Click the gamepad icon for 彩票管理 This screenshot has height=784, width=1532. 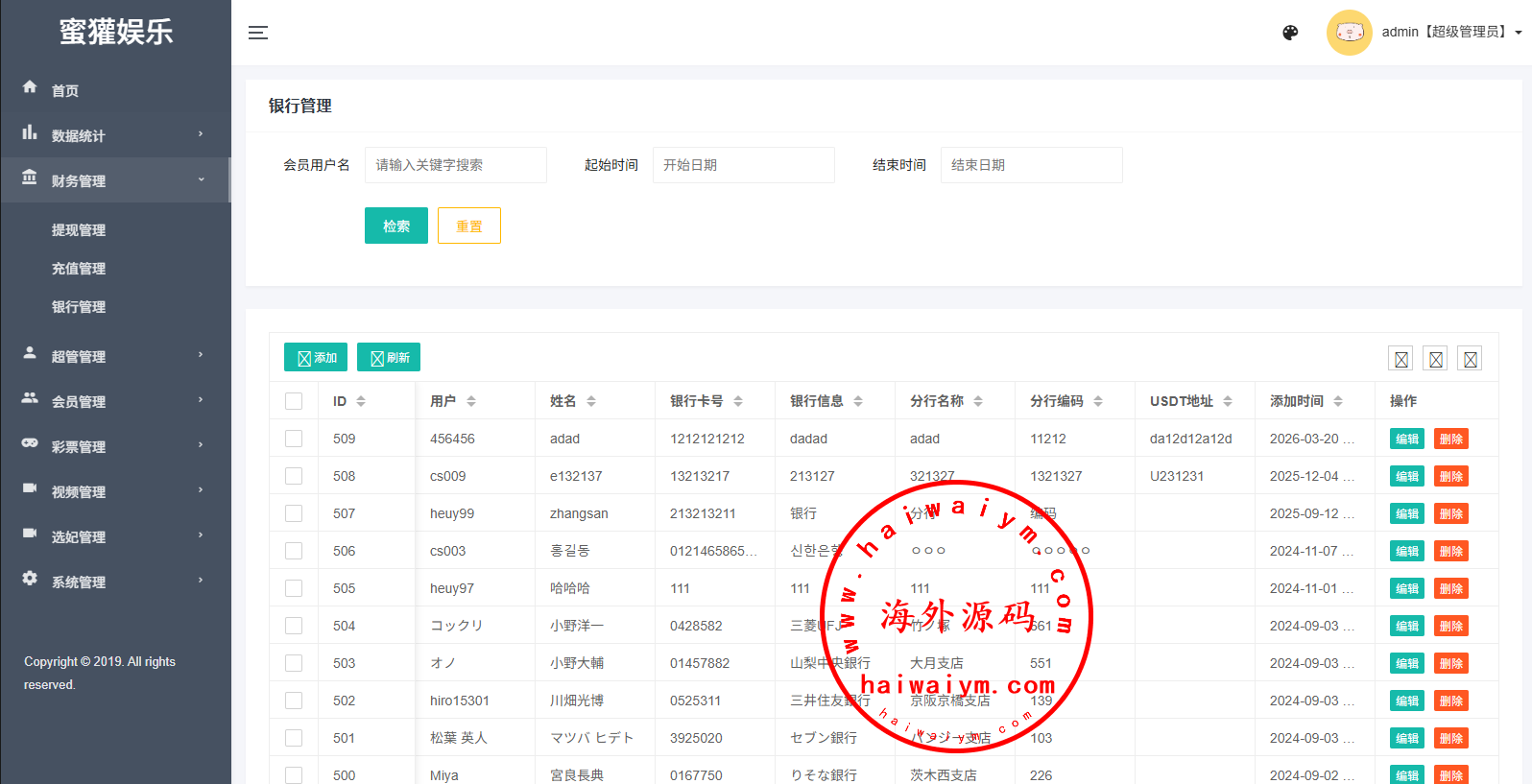[30, 443]
